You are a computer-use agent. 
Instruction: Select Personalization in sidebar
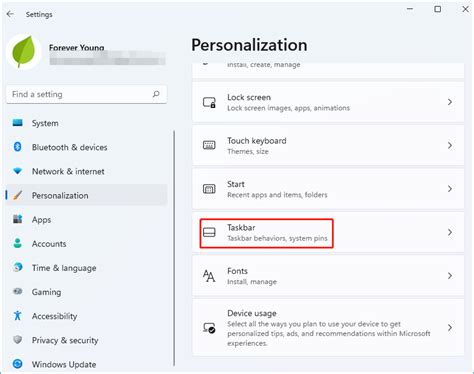pyautogui.click(x=86, y=195)
